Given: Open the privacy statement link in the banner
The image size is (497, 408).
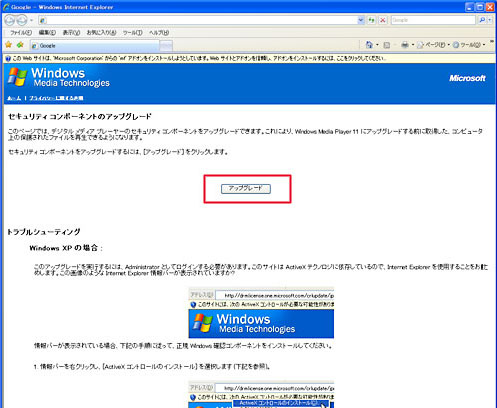Looking at the screenshot, I should pos(56,98).
